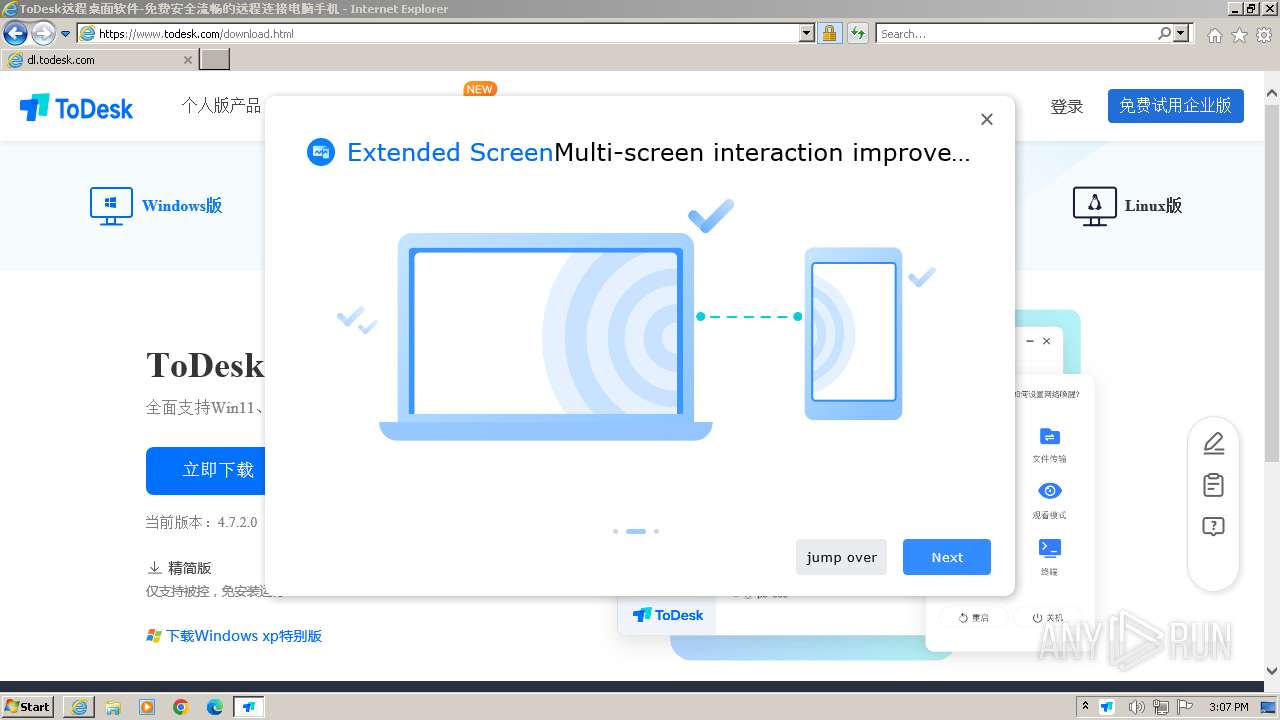Select the first pagination dot
The image size is (1280, 720).
[x=615, y=531]
